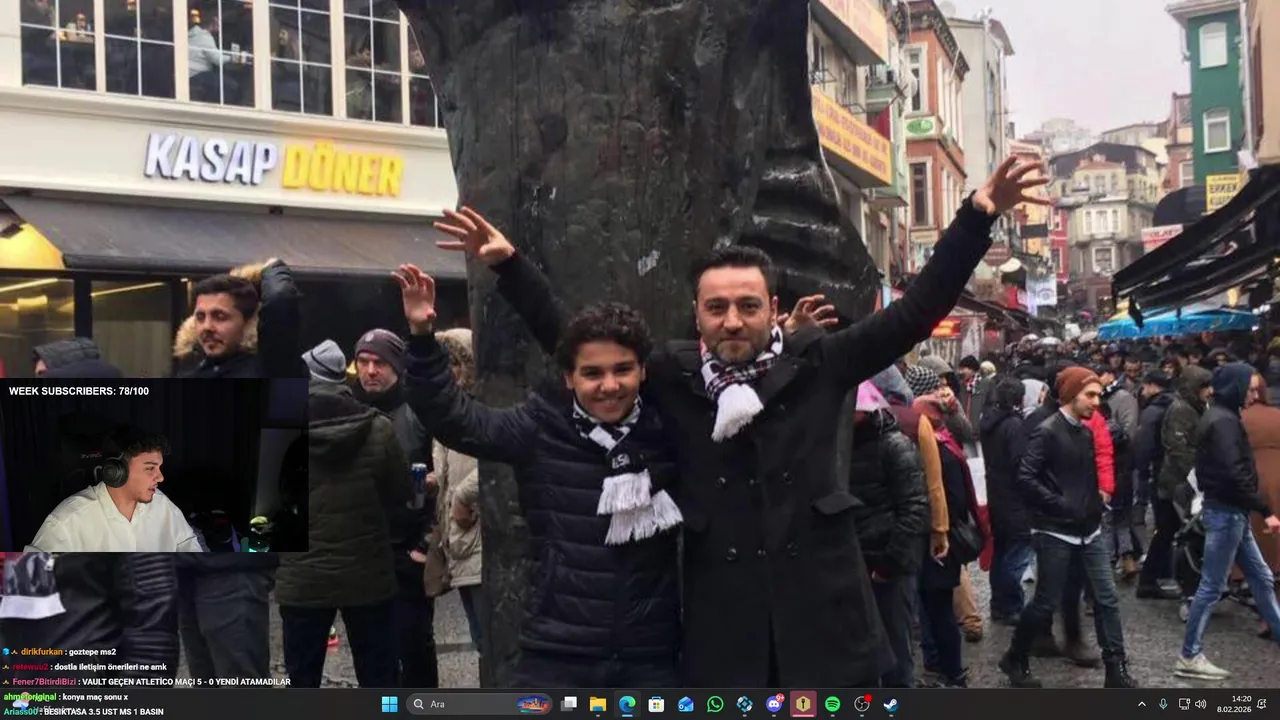Open Steam from the taskbar
This screenshot has height=720, width=1280.
[891, 704]
